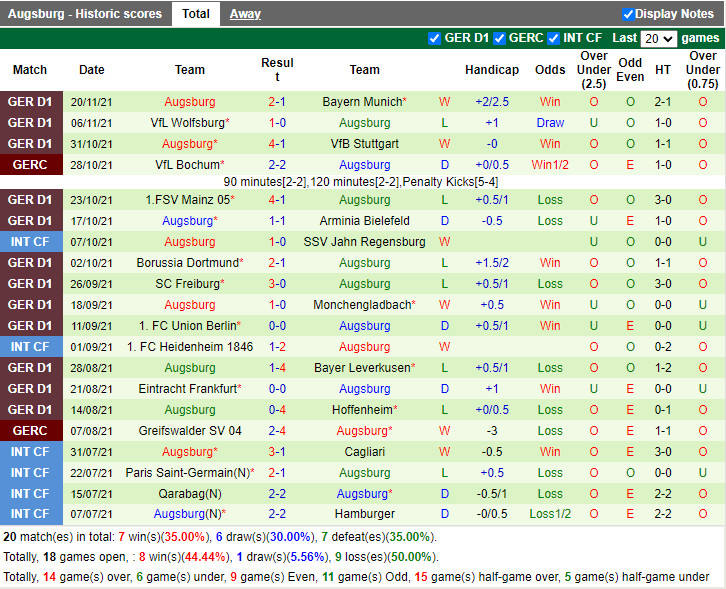The width and height of the screenshot is (726, 589).
Task: Click the -3 handicap for Greifswalder match
Action: tap(492, 431)
